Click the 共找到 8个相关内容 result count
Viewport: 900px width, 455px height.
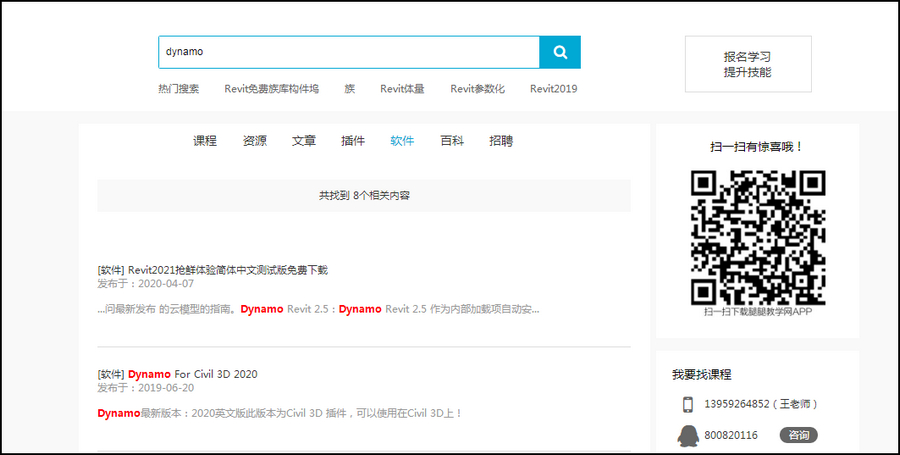(364, 196)
